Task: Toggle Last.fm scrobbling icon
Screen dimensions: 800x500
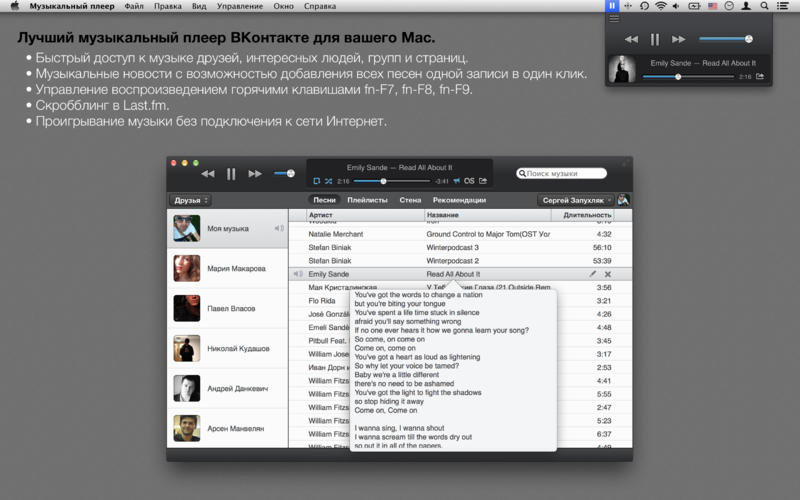Action: pos(469,181)
